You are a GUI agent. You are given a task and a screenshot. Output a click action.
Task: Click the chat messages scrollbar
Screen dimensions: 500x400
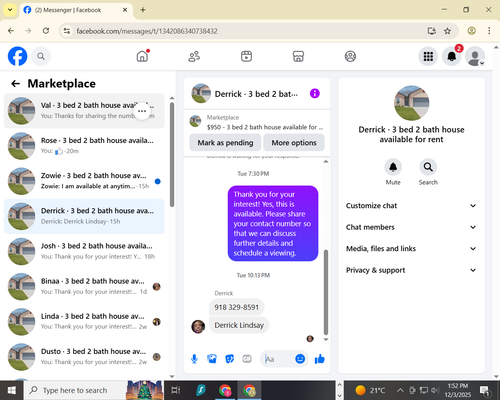[x=326, y=292]
